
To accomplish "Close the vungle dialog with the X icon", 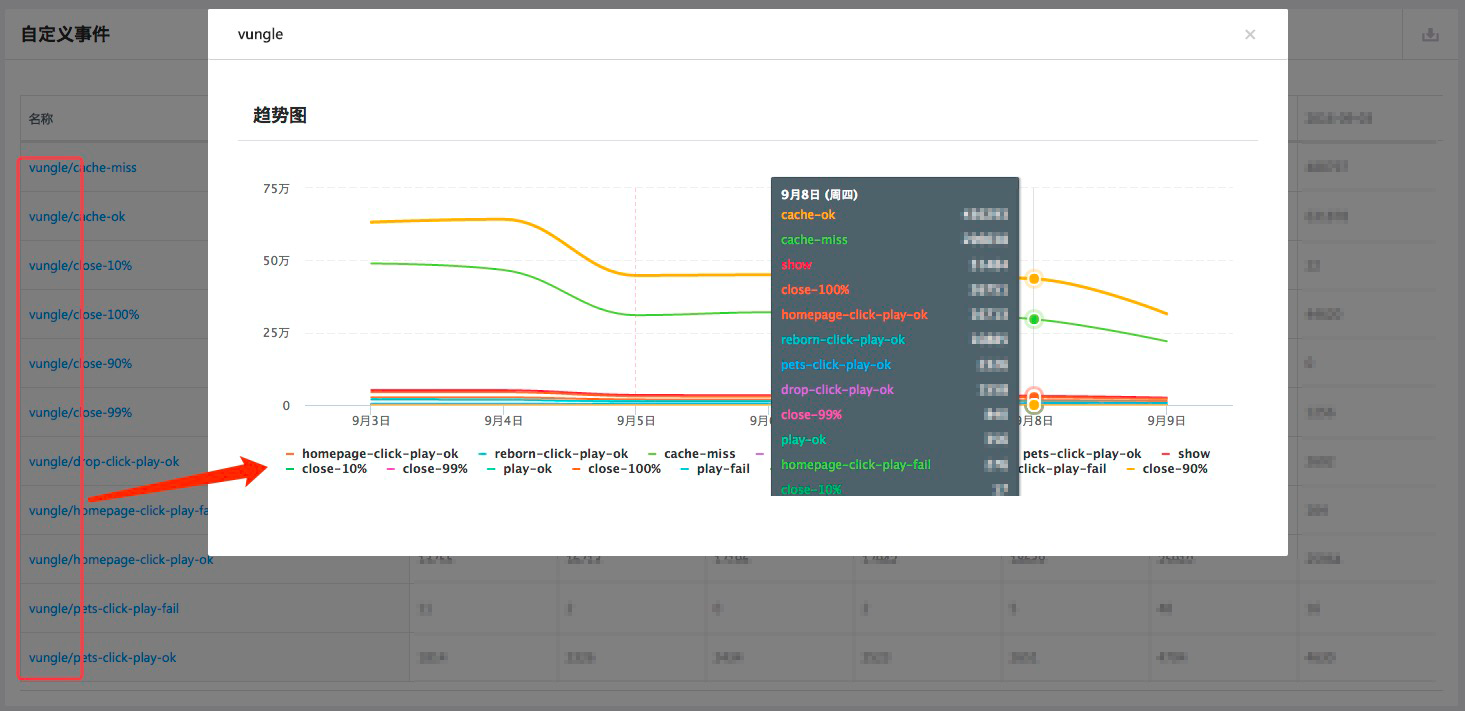I will point(1250,35).
